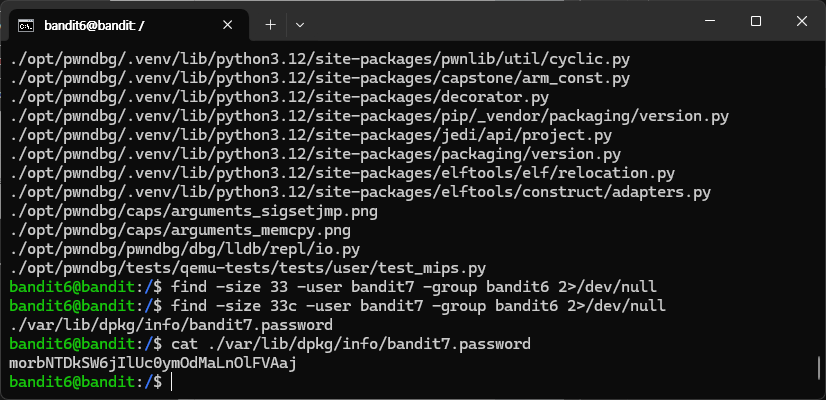Click the find -size 33c command line
The image size is (826, 400).
[x=337, y=306]
